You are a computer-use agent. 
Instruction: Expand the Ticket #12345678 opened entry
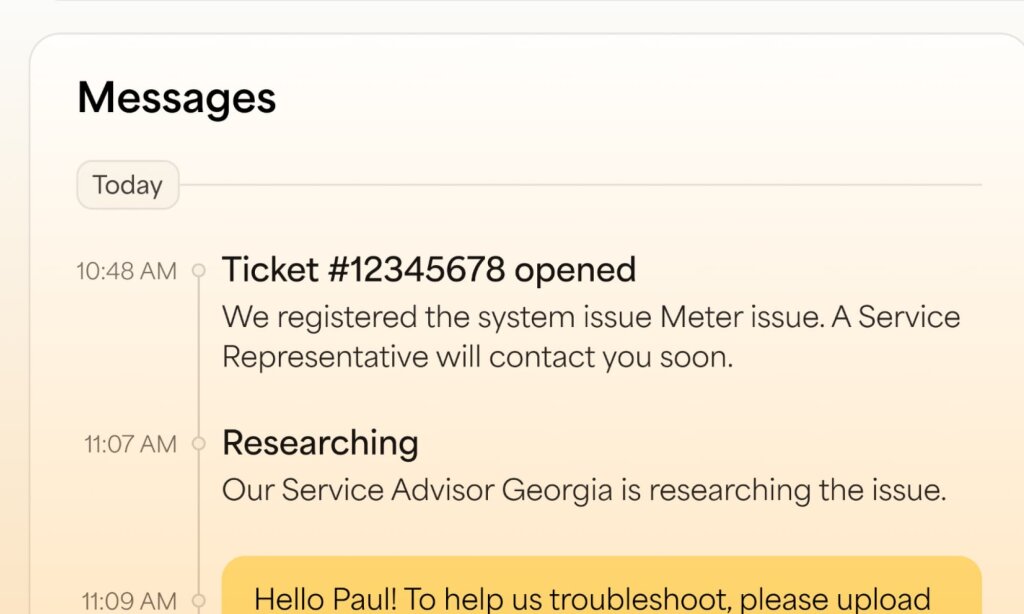(x=430, y=269)
